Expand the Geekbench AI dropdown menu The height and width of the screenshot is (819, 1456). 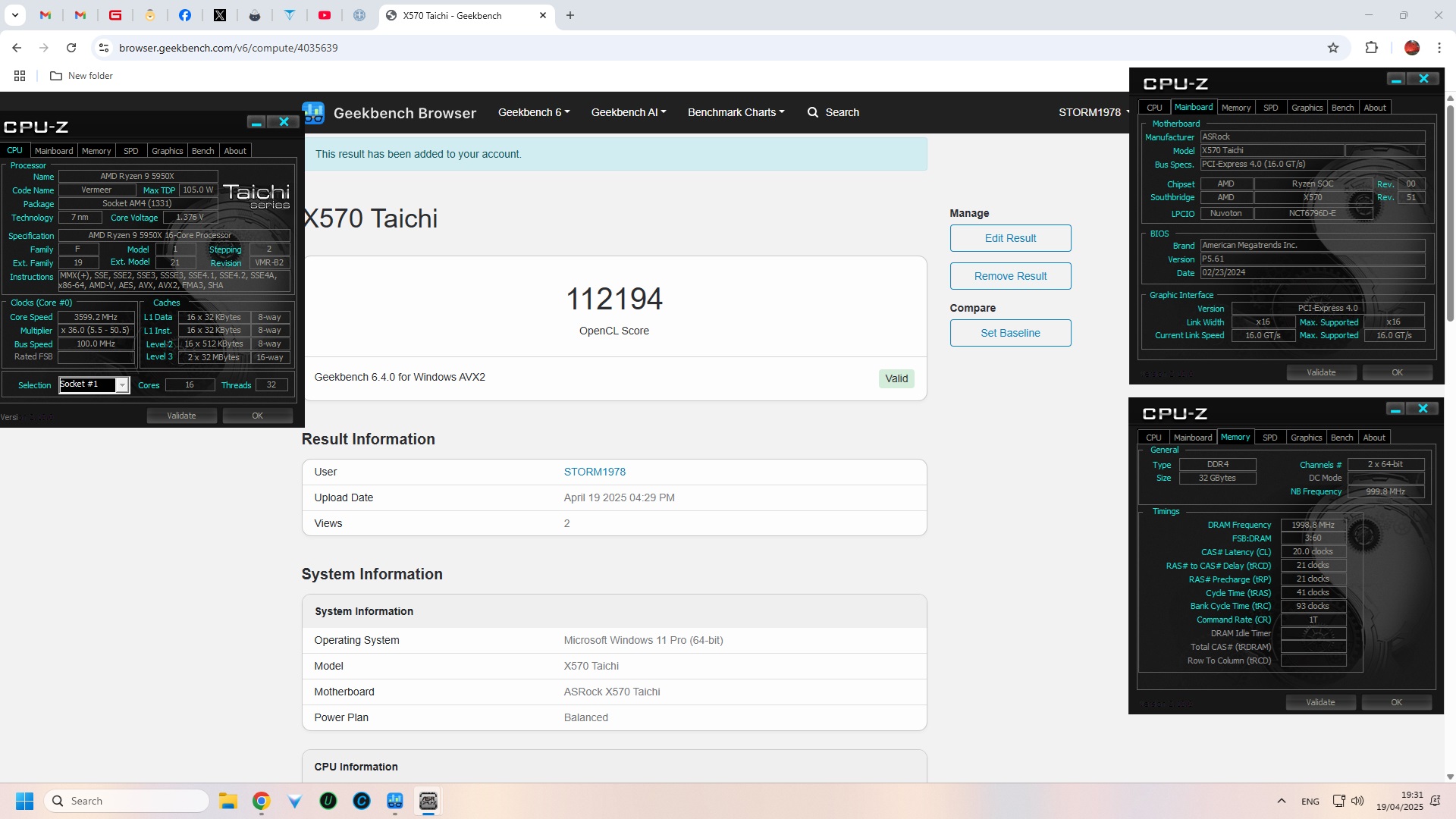point(629,112)
